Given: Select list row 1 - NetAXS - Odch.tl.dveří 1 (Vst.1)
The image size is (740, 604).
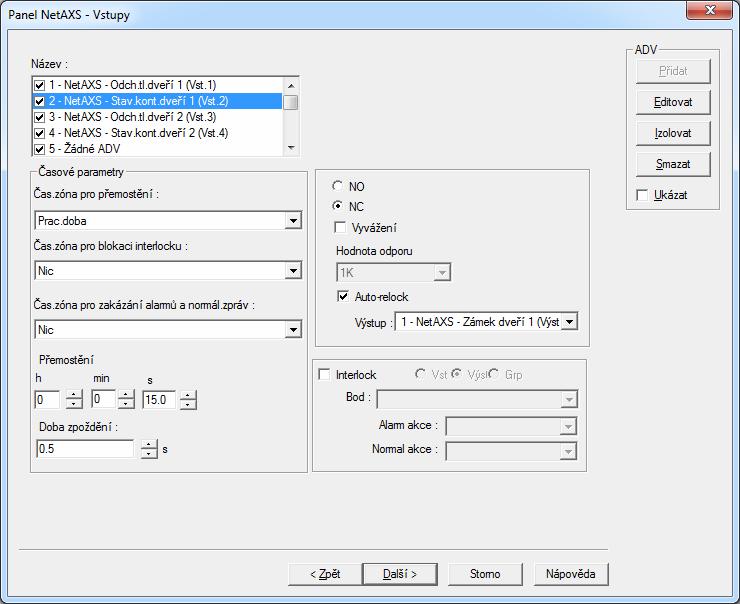Looking at the screenshot, I should [158, 85].
